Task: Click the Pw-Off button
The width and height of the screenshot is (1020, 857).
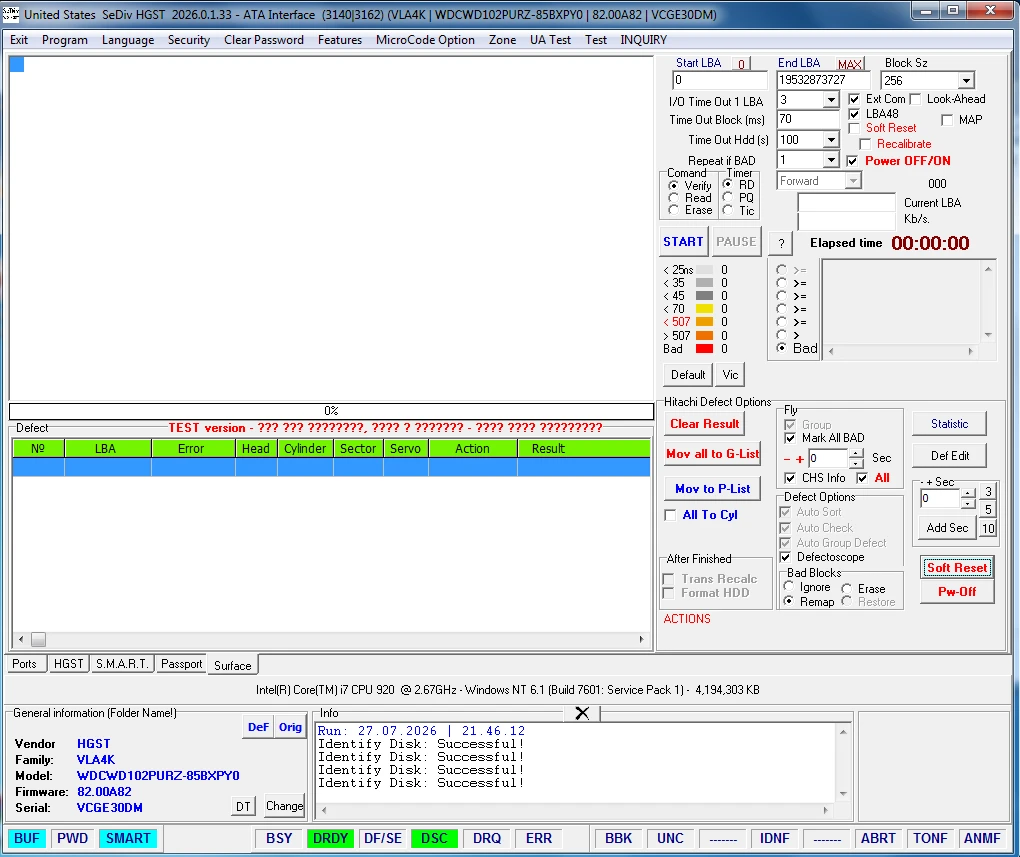Action: pyautogui.click(x=957, y=592)
